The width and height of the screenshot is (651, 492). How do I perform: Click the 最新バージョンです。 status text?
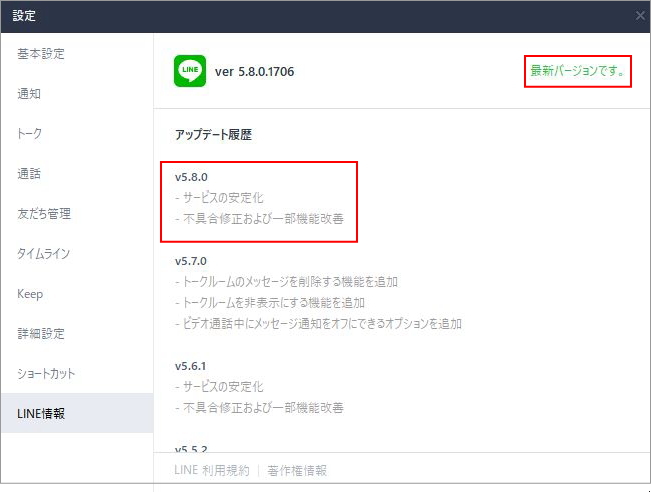(x=578, y=71)
